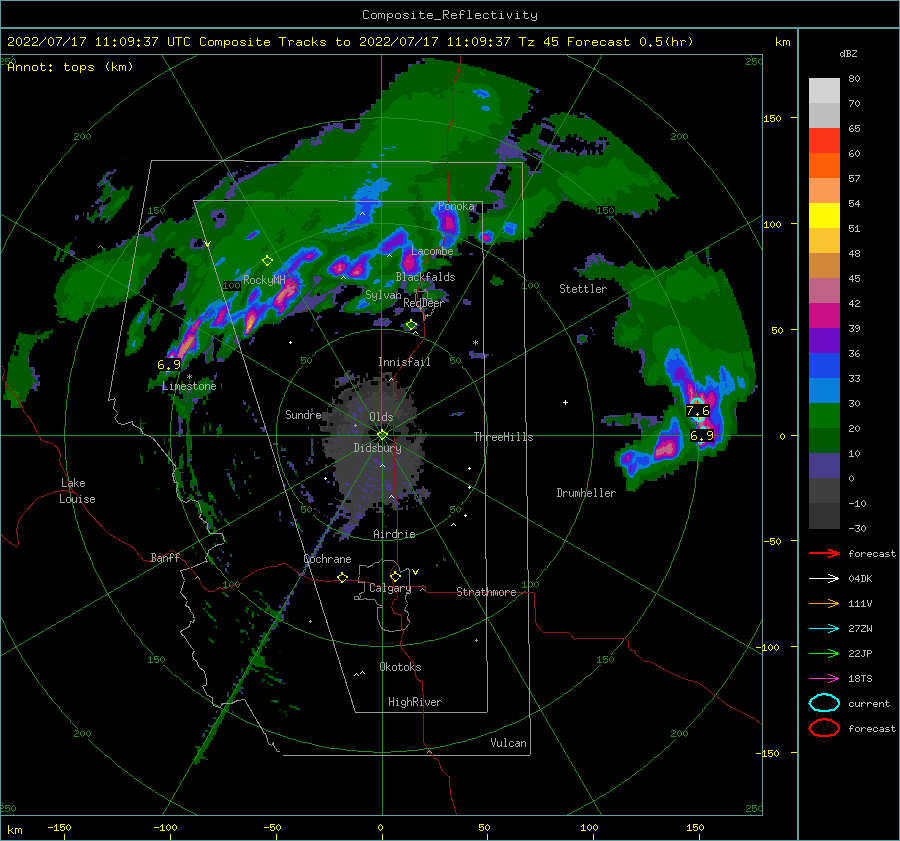Image resolution: width=900 pixels, height=841 pixels.
Task: Click the yellow diamond marker below Cochrane
Action: (343, 577)
